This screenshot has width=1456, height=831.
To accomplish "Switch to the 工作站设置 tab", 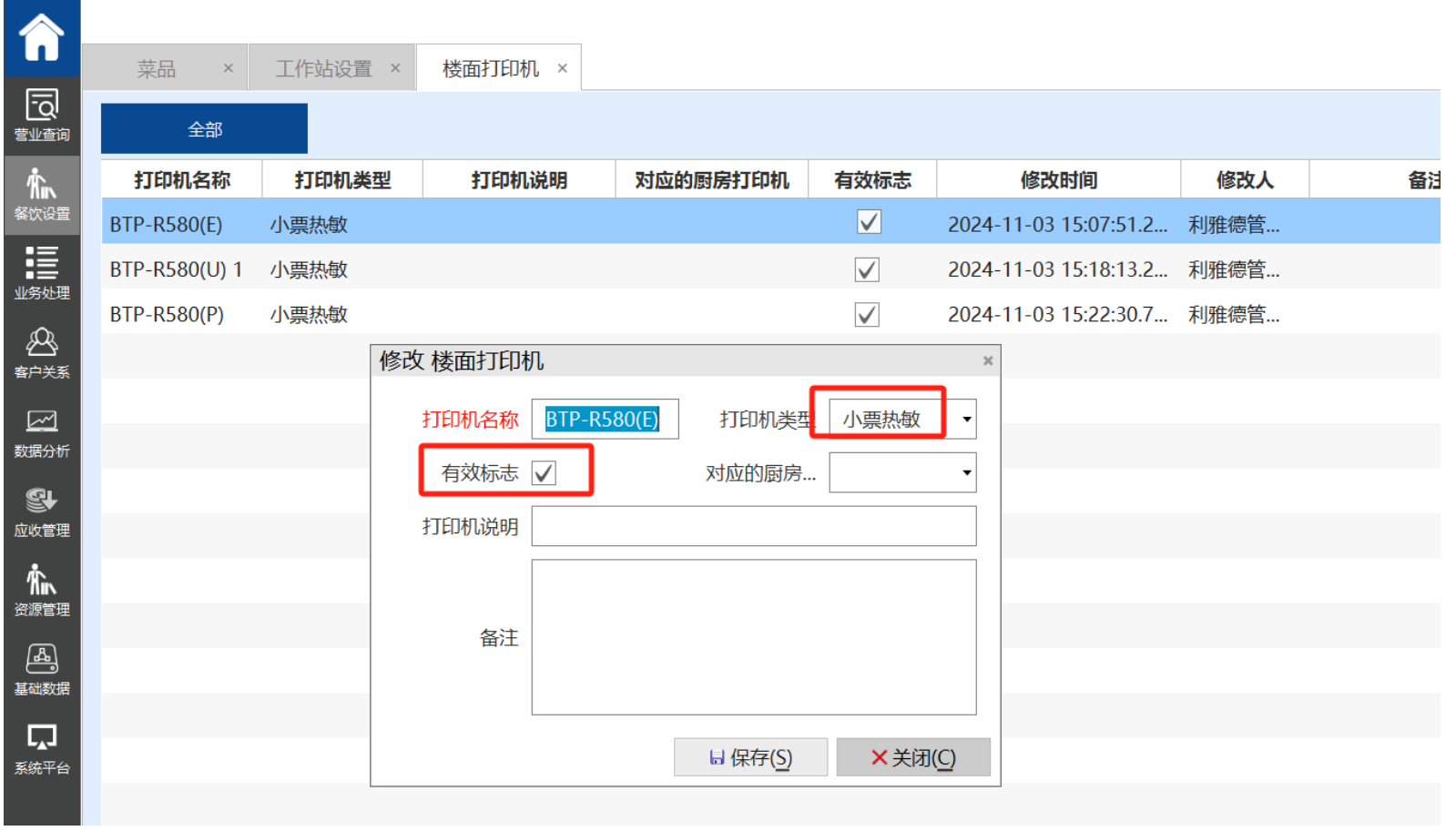I will (323, 69).
